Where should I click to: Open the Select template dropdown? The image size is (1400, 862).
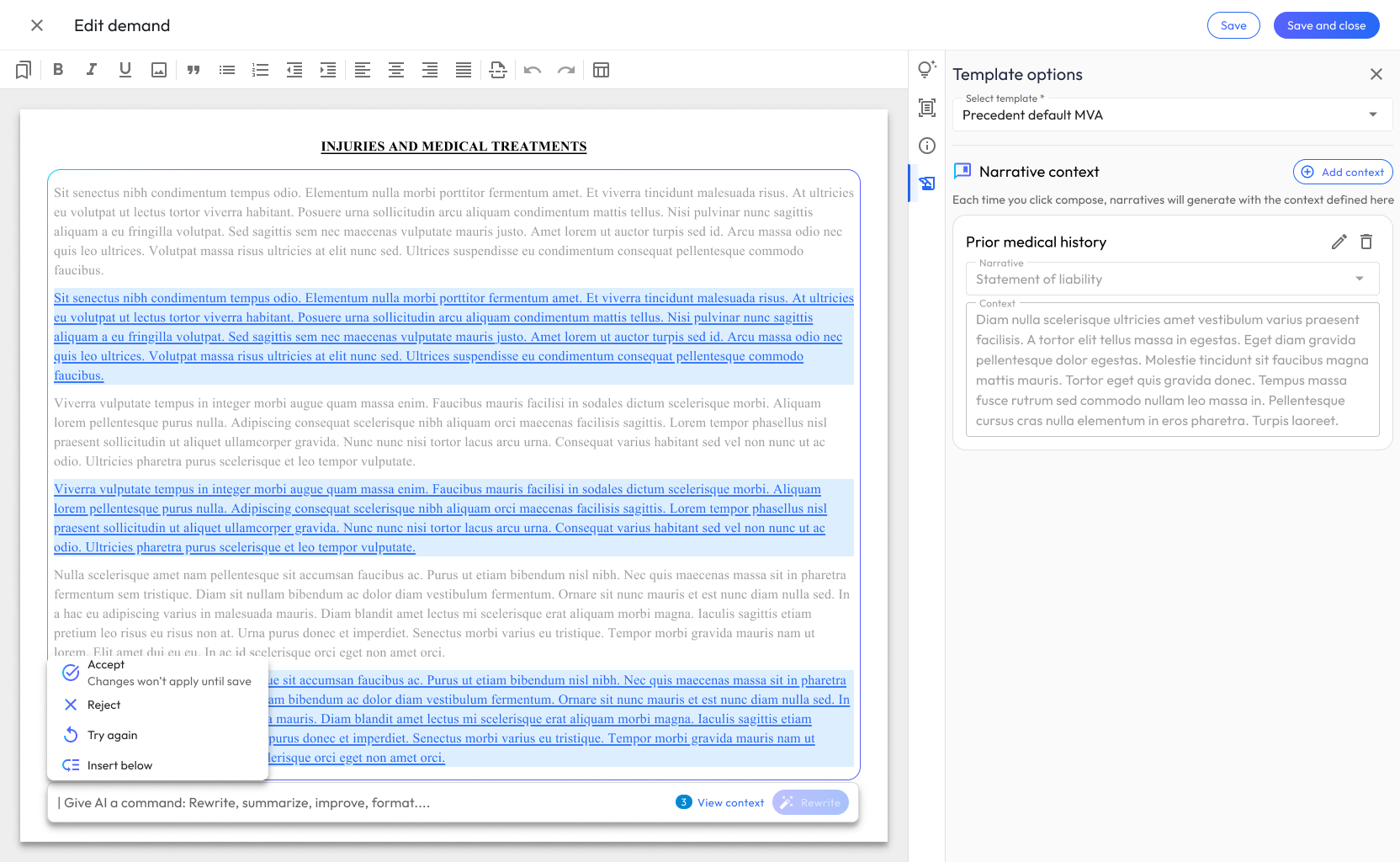coord(1172,114)
